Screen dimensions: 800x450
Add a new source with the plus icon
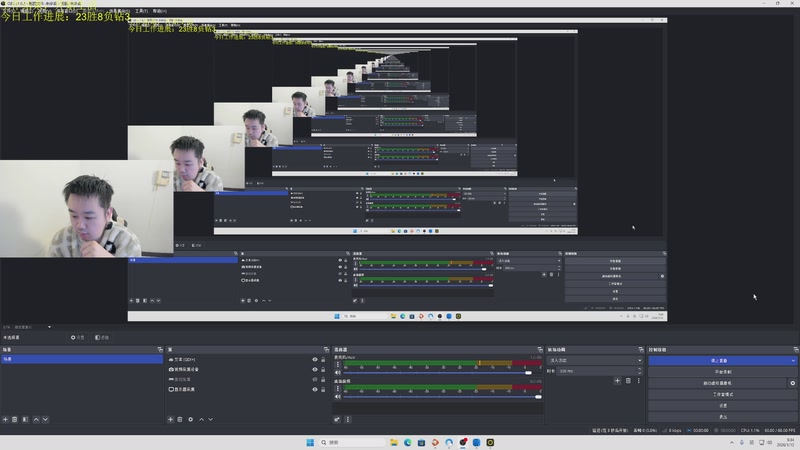170,419
